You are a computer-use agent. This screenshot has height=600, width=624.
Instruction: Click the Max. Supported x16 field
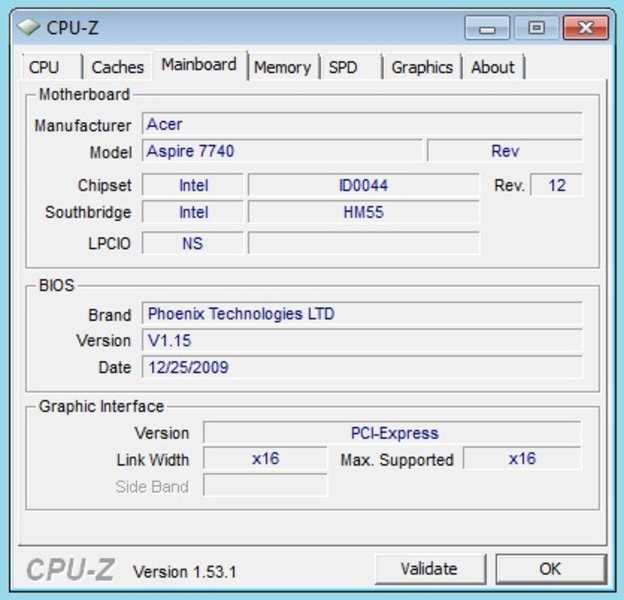(522, 458)
